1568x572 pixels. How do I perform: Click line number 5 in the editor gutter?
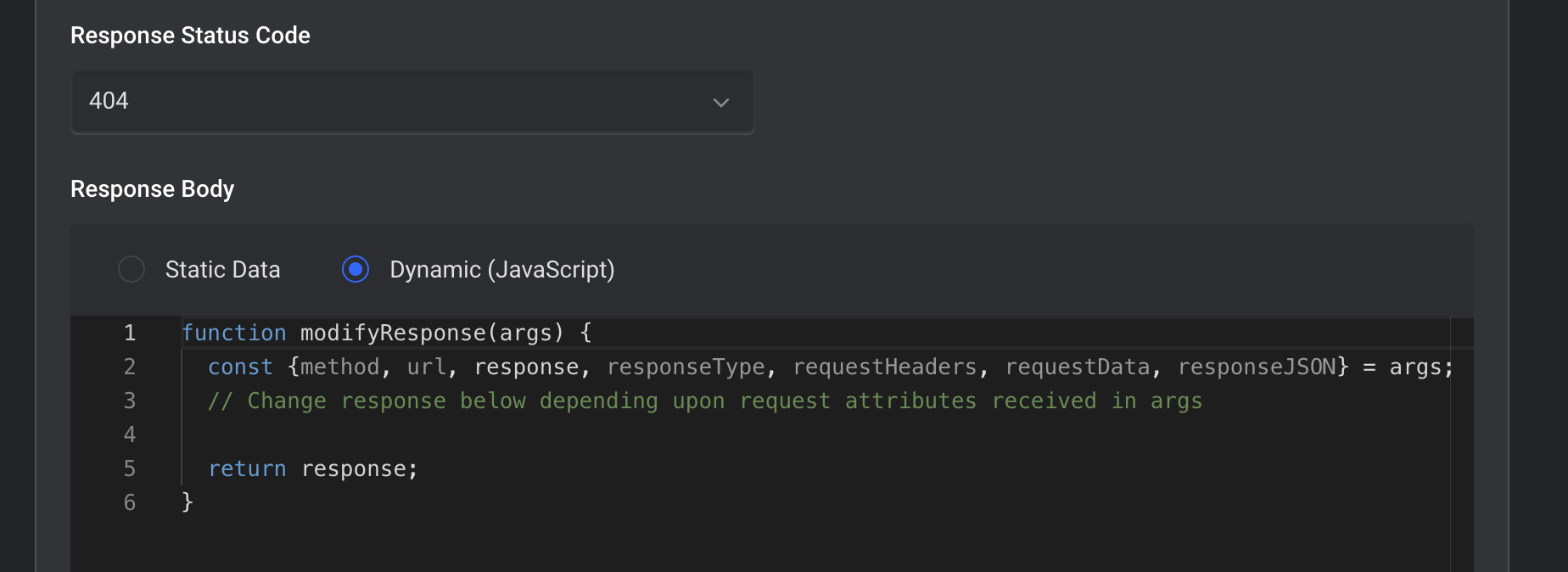(x=130, y=468)
